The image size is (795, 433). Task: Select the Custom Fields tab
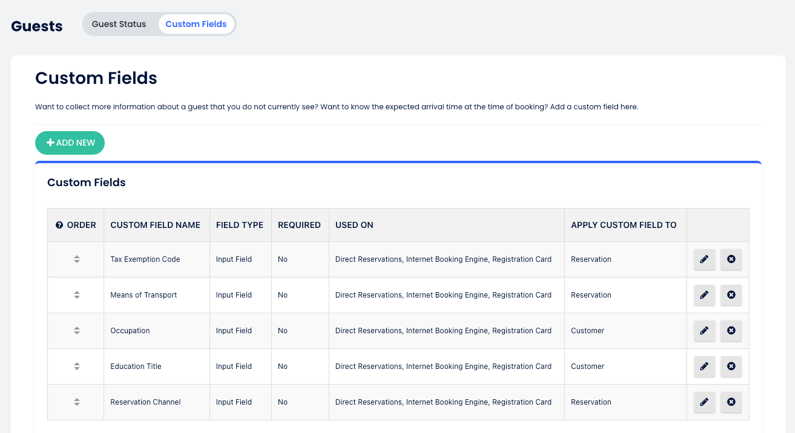tap(196, 24)
